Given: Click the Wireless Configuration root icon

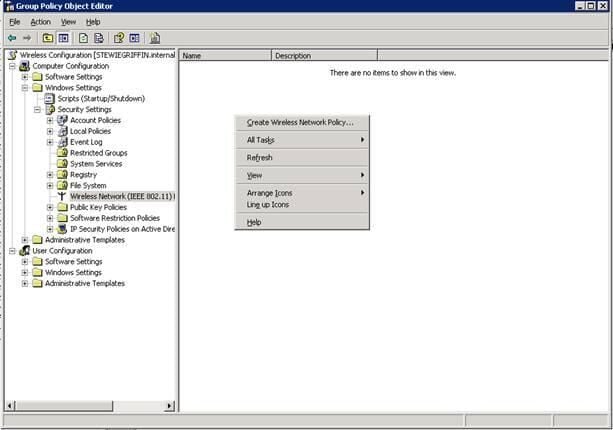Looking at the screenshot, I should click(13, 55).
